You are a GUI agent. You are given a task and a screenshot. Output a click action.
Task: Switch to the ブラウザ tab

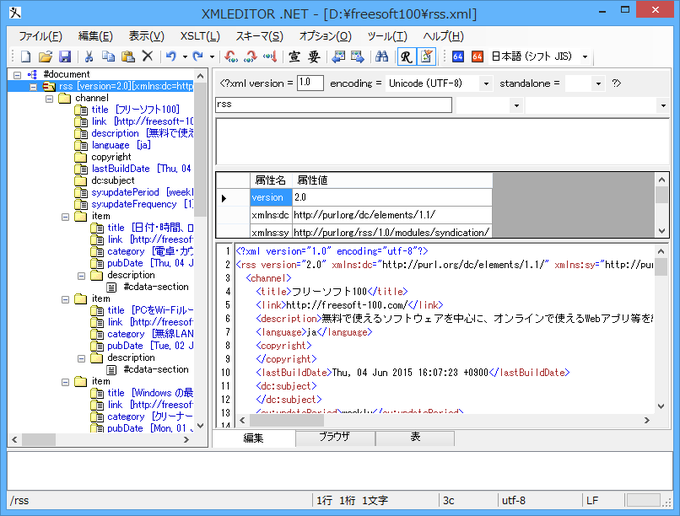[335, 437]
